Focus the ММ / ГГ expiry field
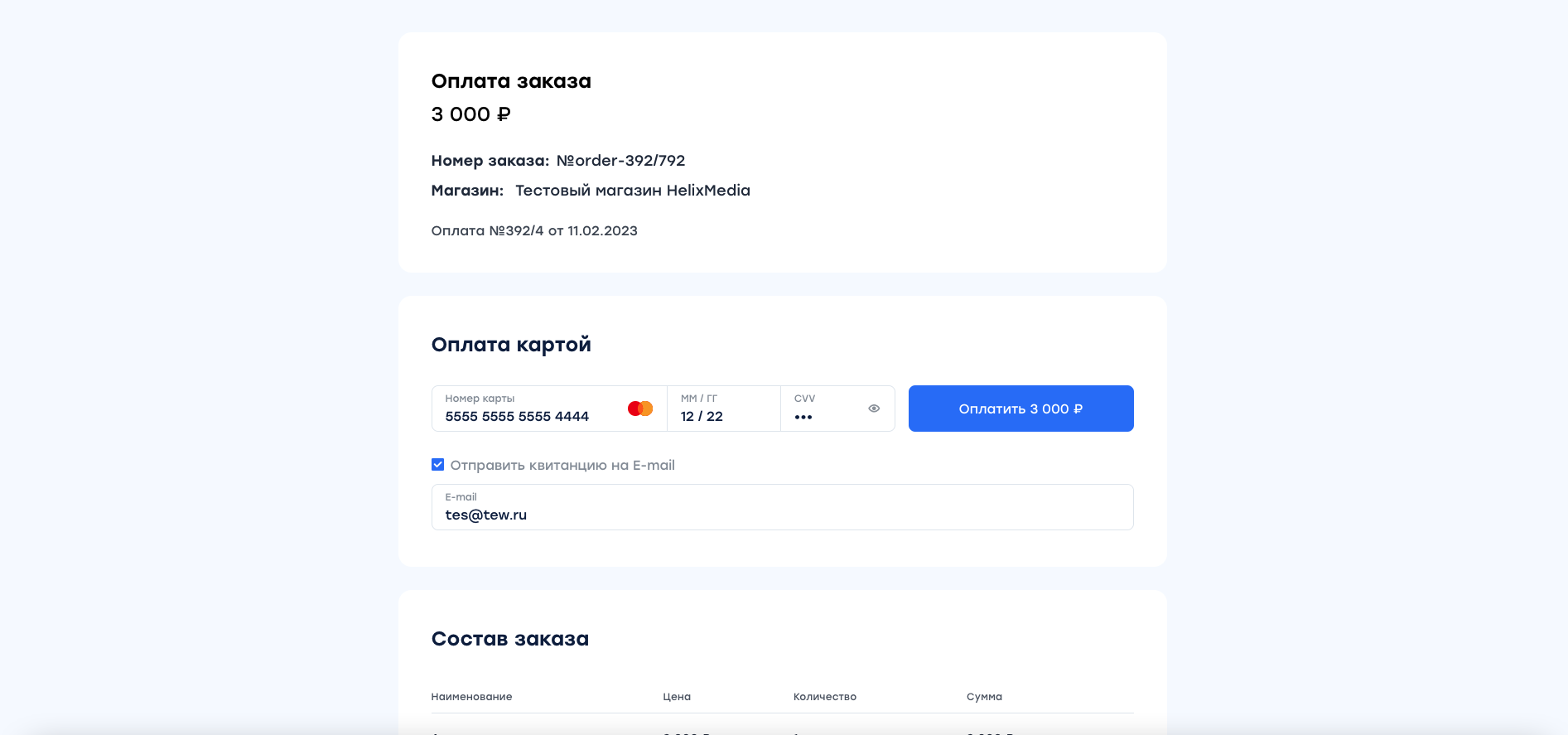 [723, 409]
